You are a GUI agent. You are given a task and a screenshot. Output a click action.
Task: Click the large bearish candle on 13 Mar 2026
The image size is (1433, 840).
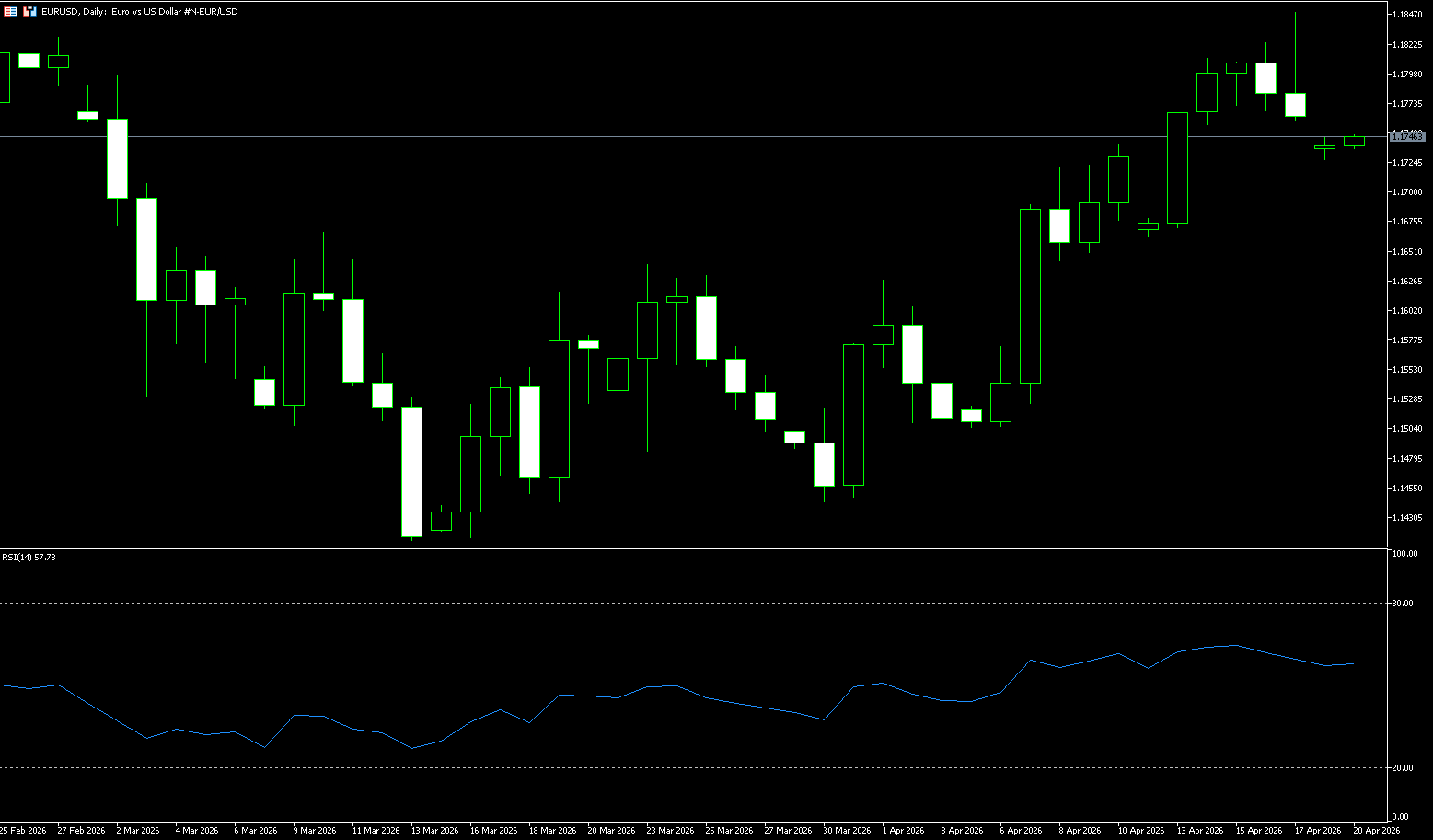(411, 471)
